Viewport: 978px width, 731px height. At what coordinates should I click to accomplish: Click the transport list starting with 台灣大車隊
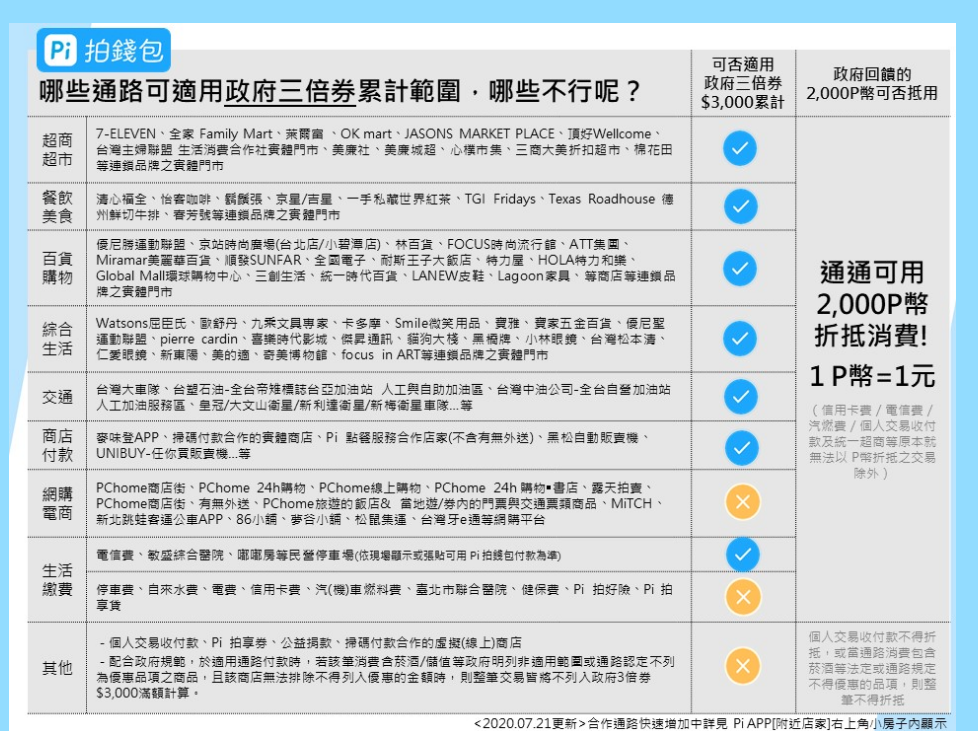coord(383,397)
